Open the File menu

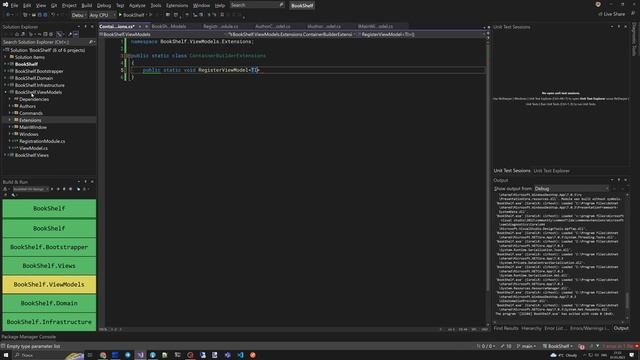pos(14,5)
